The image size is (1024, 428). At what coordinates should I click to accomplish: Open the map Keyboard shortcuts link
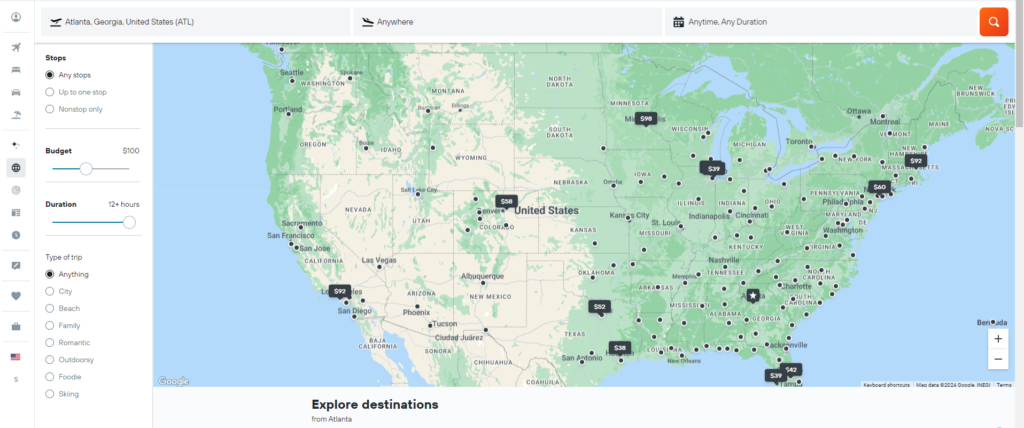886,385
